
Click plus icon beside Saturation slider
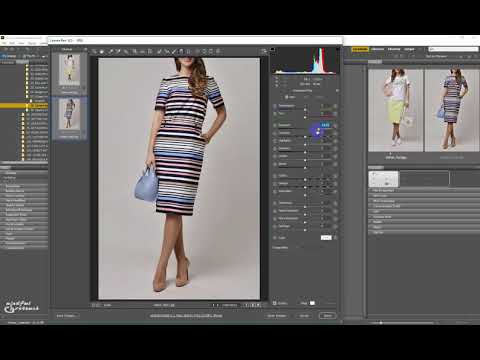pyautogui.click(x=335, y=191)
